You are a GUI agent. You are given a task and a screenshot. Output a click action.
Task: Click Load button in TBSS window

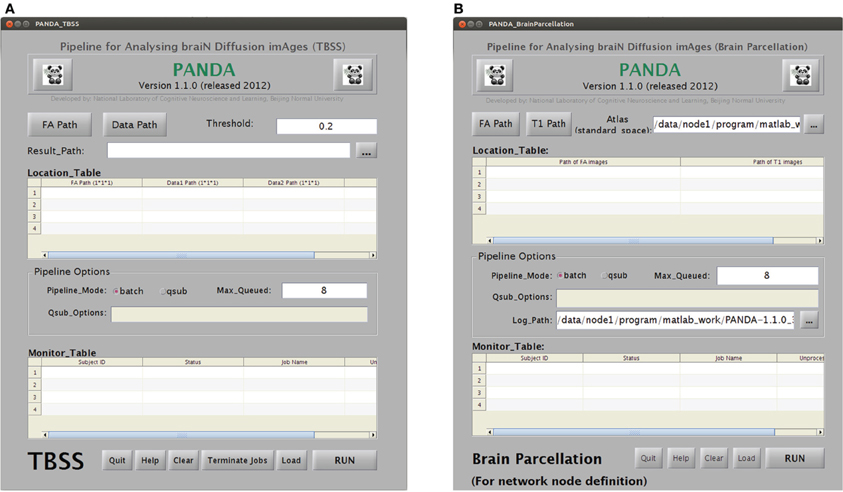[x=291, y=460]
